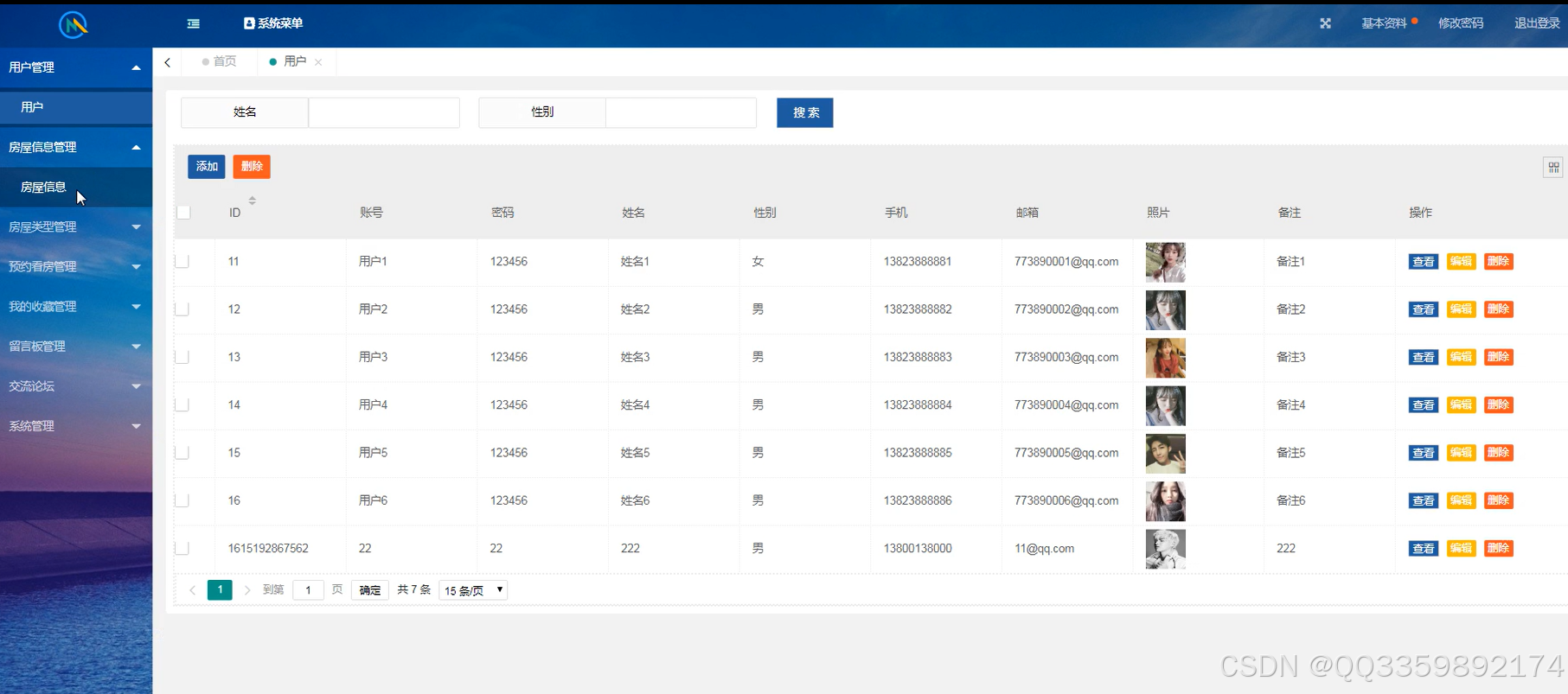Viewport: 1568px width, 694px height.
Task: Focus the 姓名 search input field
Action: click(384, 112)
